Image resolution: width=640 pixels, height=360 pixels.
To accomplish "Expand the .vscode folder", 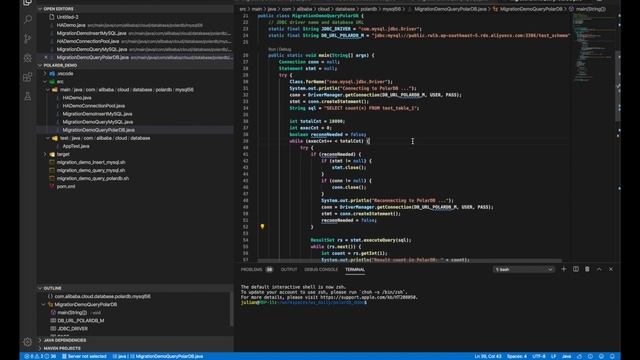I will (45, 74).
